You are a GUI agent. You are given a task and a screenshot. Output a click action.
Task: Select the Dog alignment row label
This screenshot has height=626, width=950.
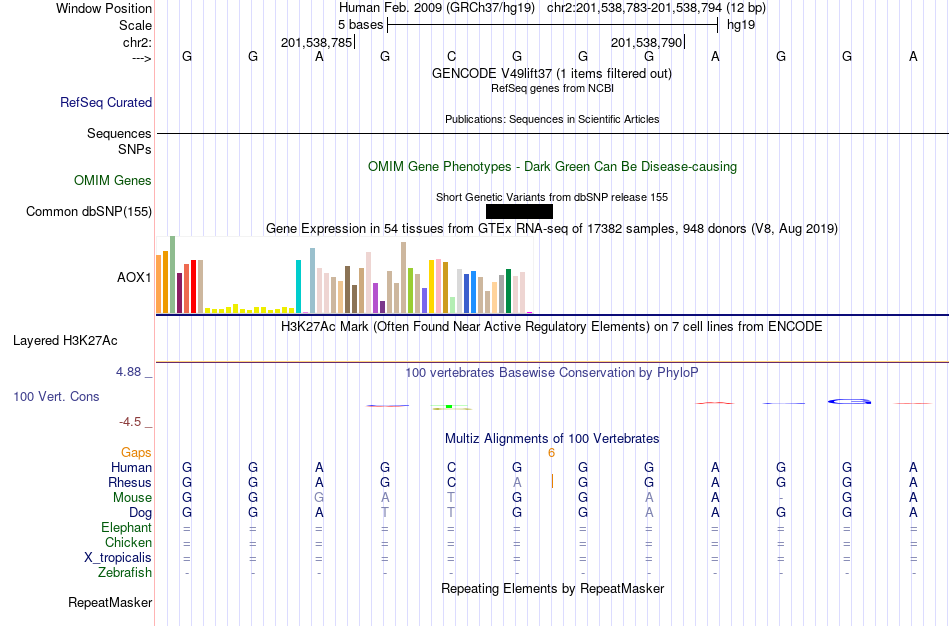pos(140,513)
